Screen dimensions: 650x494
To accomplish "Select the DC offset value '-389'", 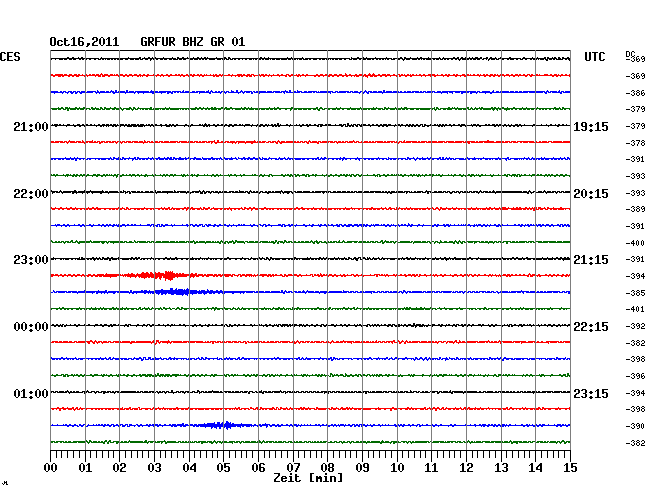I will tap(635, 209).
